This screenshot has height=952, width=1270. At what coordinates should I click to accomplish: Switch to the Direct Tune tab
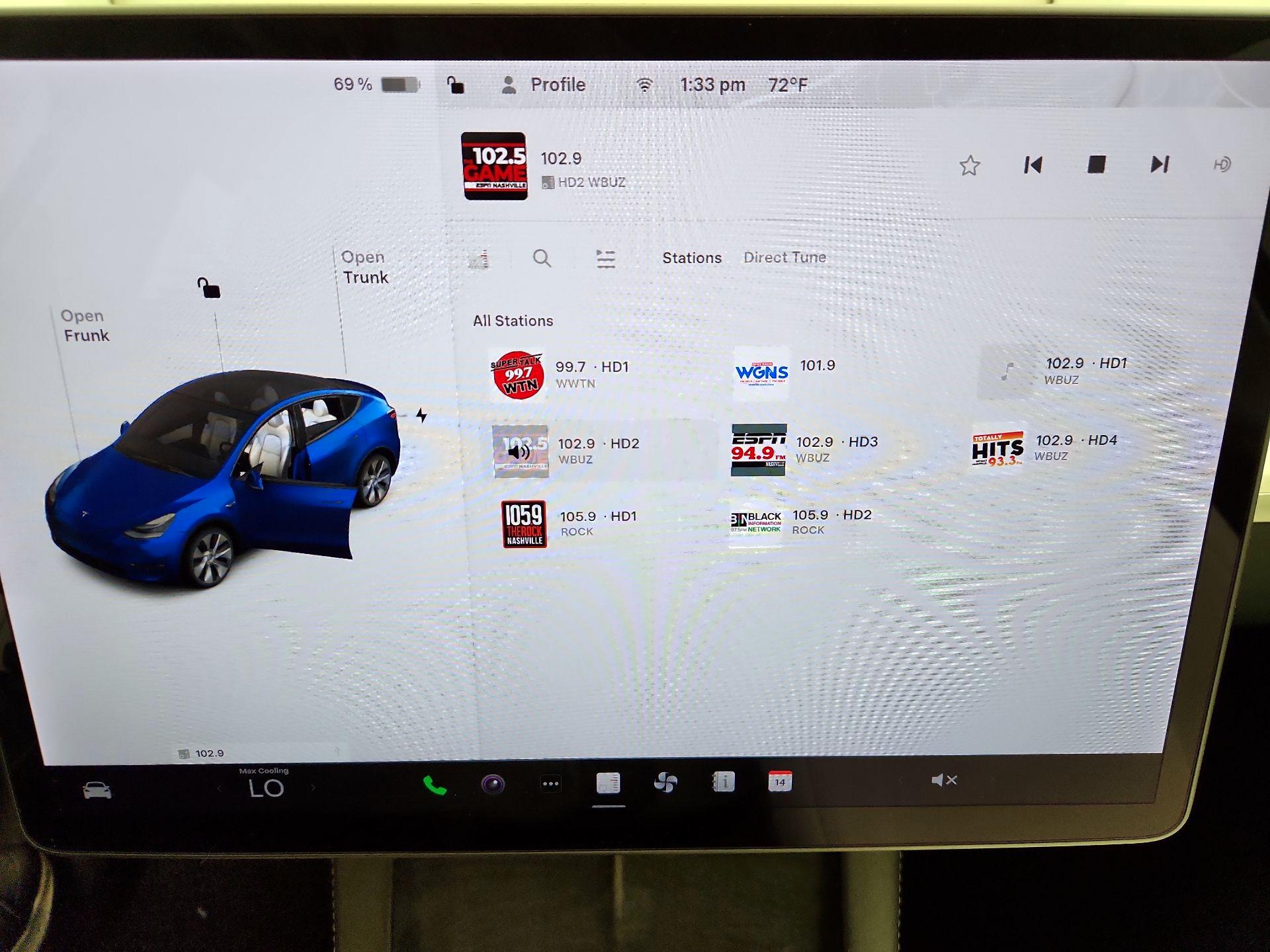(x=784, y=257)
